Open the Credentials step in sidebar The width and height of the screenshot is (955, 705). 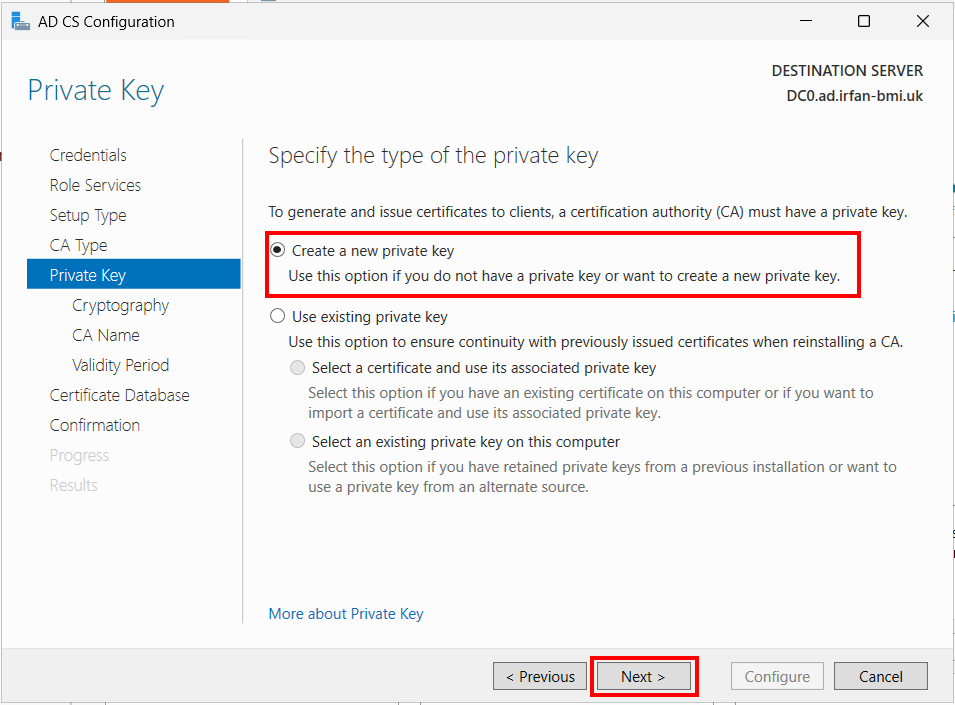click(88, 155)
